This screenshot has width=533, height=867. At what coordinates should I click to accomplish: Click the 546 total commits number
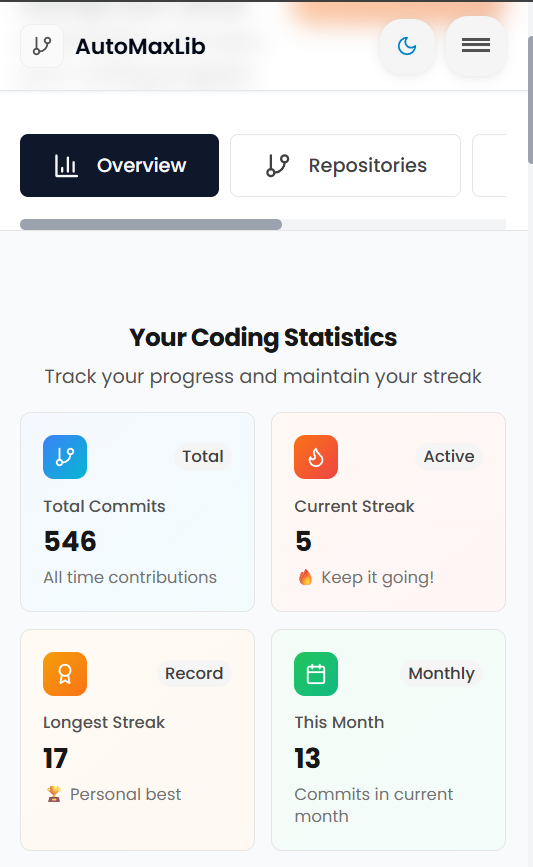[x=70, y=541]
